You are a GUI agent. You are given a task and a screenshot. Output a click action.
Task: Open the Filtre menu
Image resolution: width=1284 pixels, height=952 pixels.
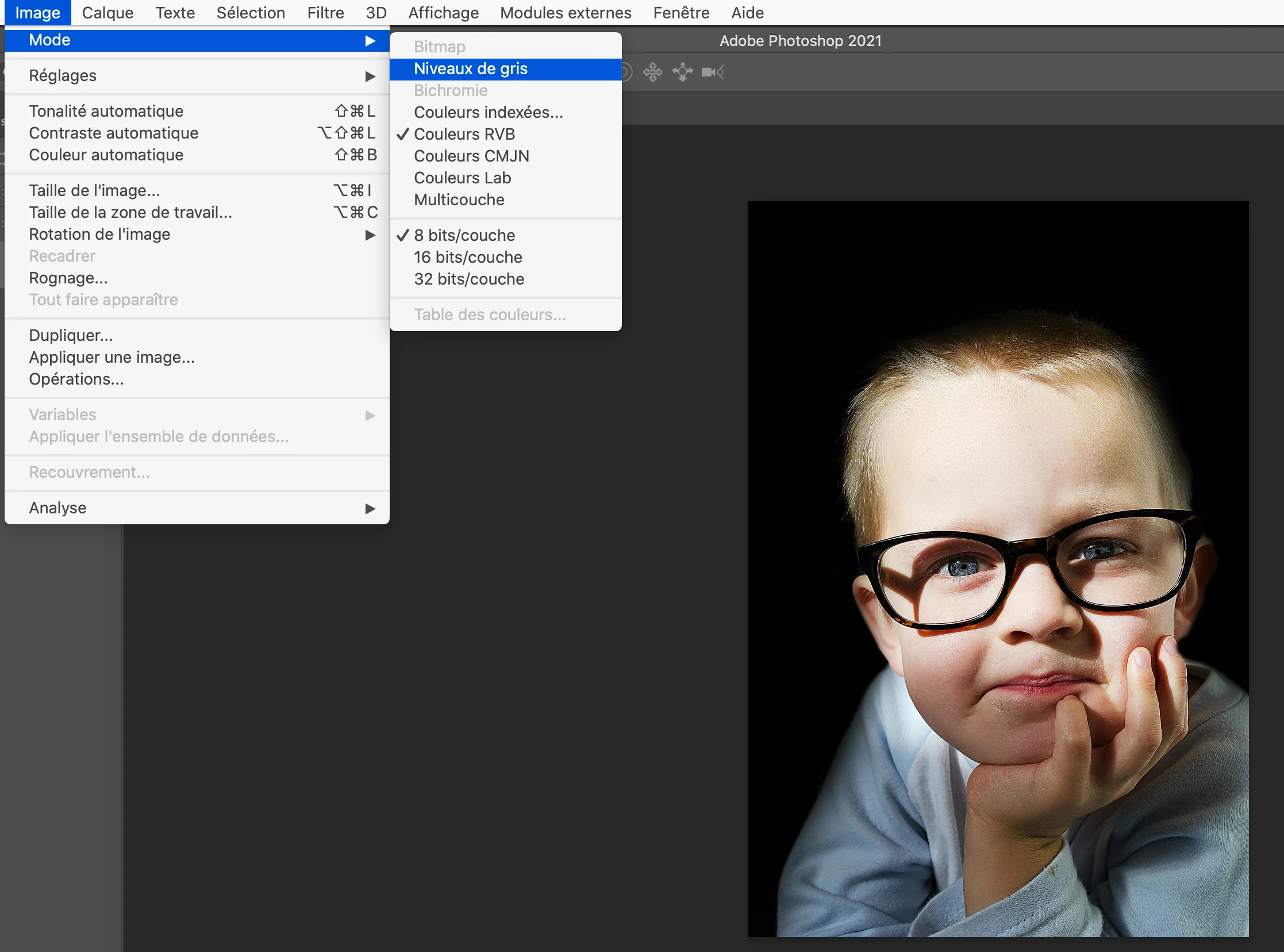coord(325,13)
